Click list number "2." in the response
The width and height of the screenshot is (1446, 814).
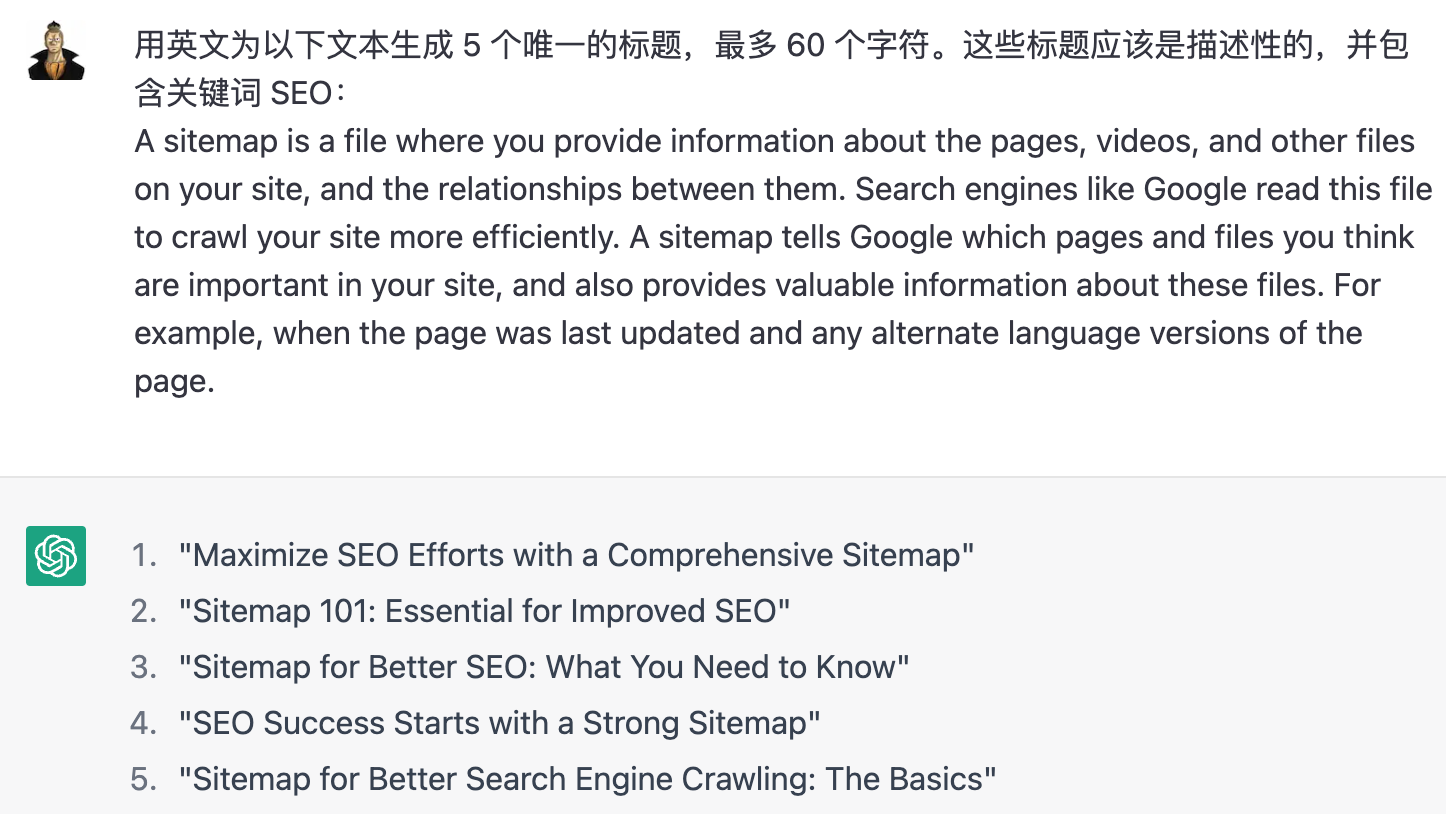[145, 611]
